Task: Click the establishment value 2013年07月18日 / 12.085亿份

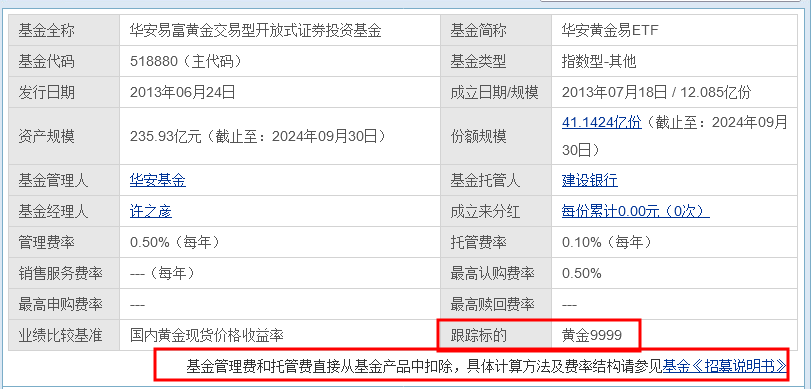Action: click(x=656, y=93)
